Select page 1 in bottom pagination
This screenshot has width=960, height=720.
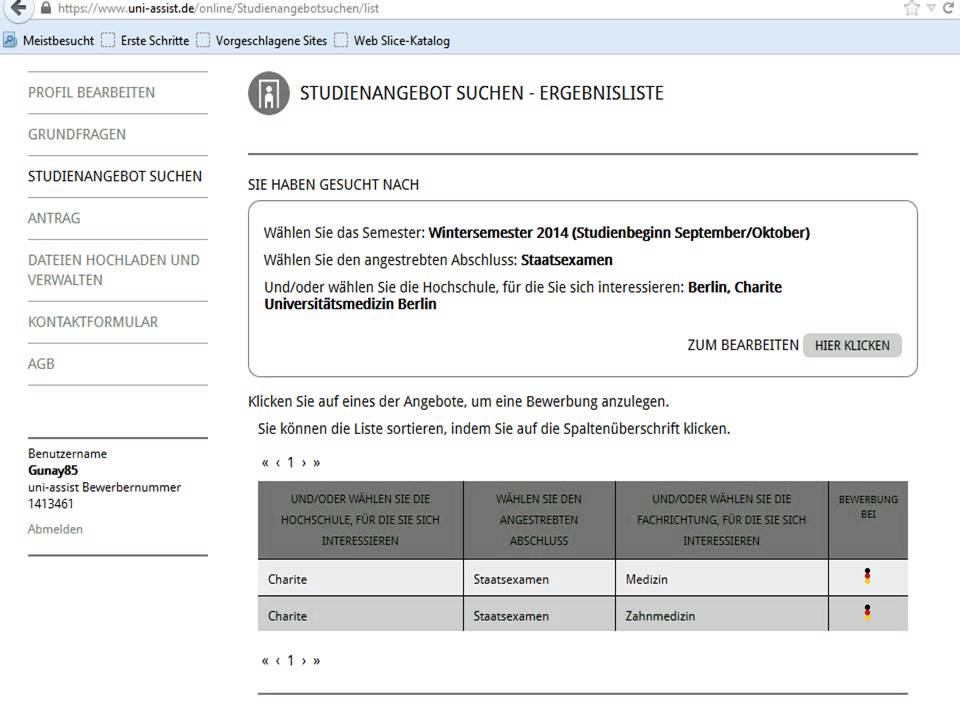(291, 660)
